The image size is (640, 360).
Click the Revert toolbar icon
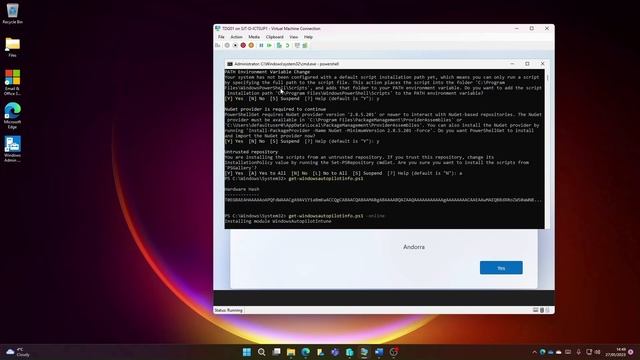[287, 45]
